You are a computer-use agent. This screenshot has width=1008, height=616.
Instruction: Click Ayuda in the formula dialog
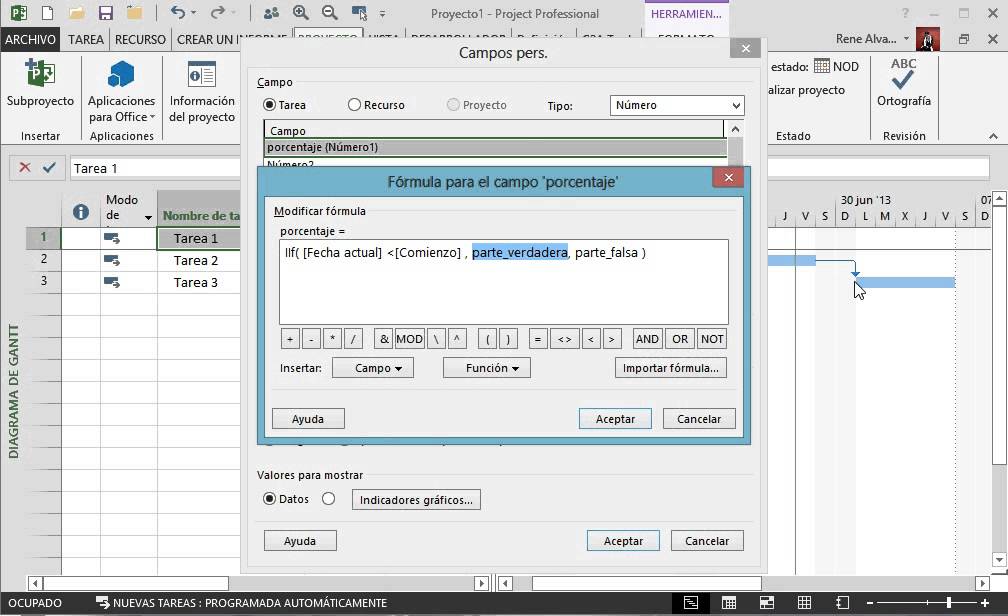308,419
